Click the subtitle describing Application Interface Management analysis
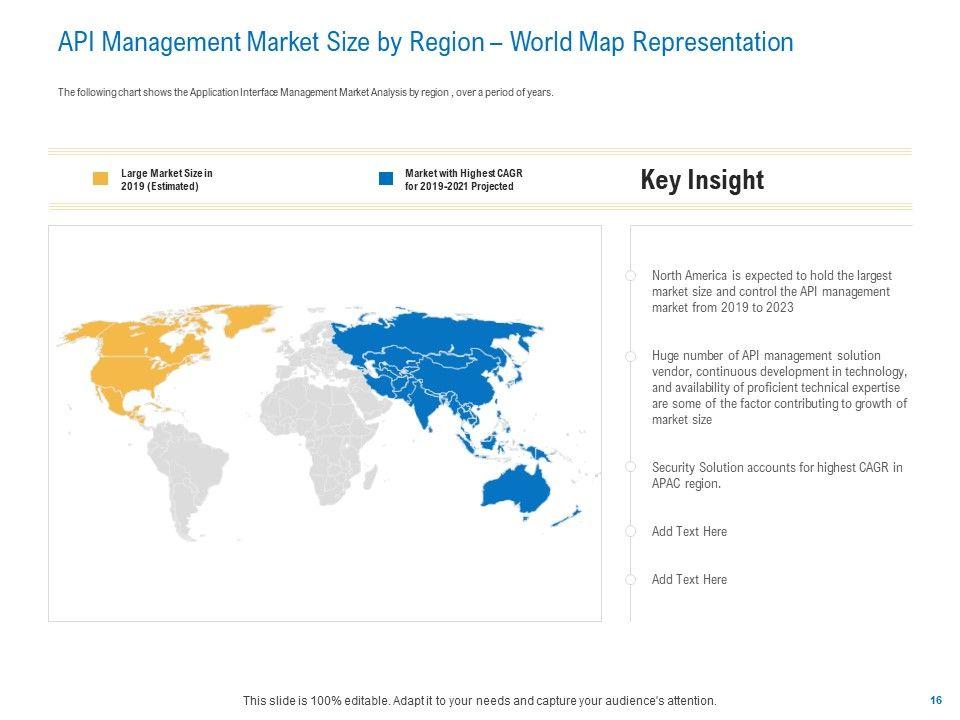 coord(306,92)
